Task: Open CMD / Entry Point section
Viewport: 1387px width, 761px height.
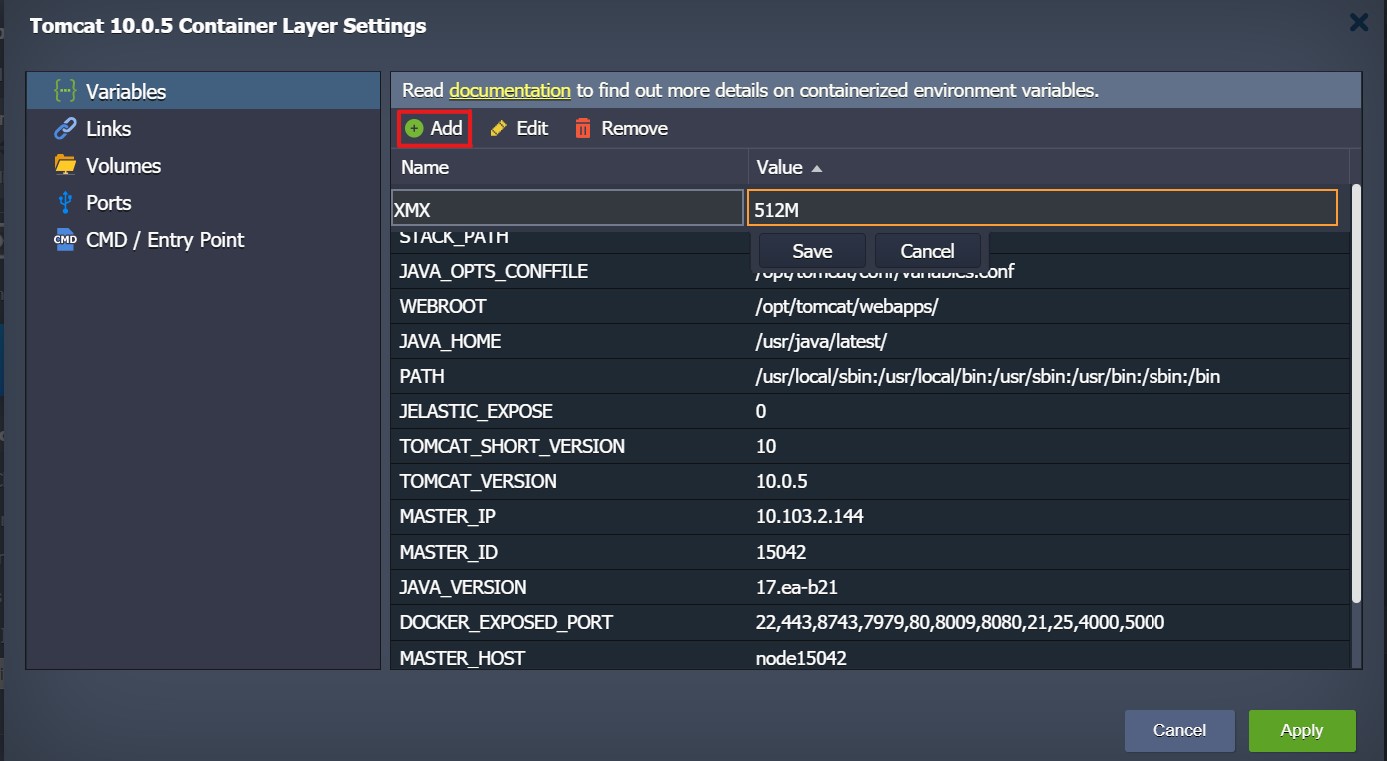Action: click(x=203, y=240)
